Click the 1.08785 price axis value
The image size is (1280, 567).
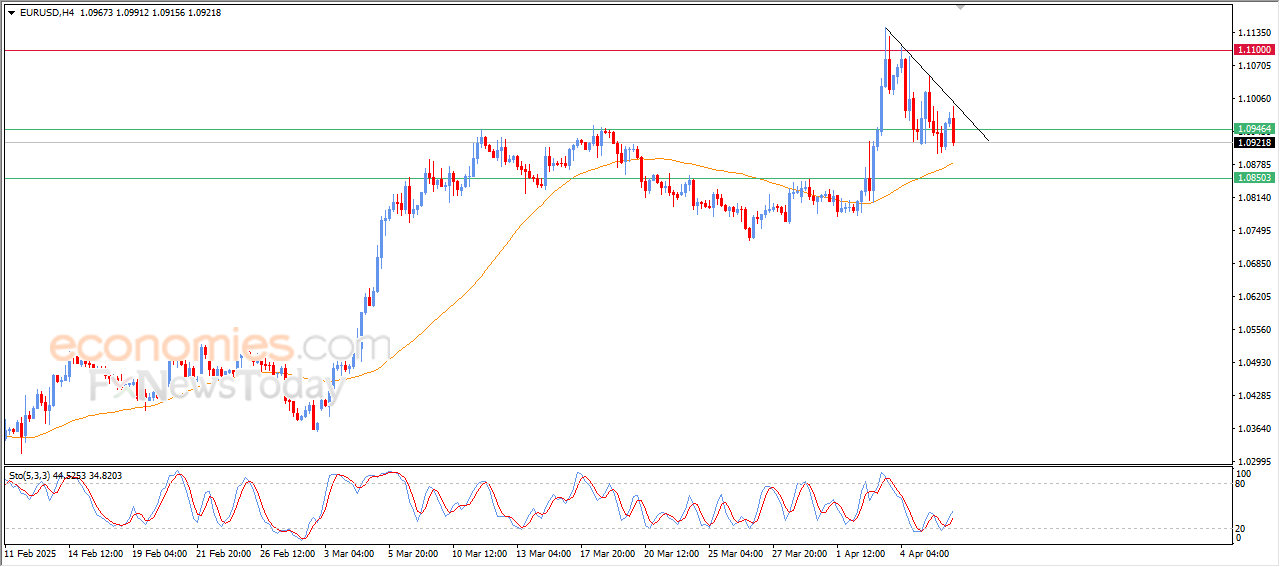[x=1254, y=164]
